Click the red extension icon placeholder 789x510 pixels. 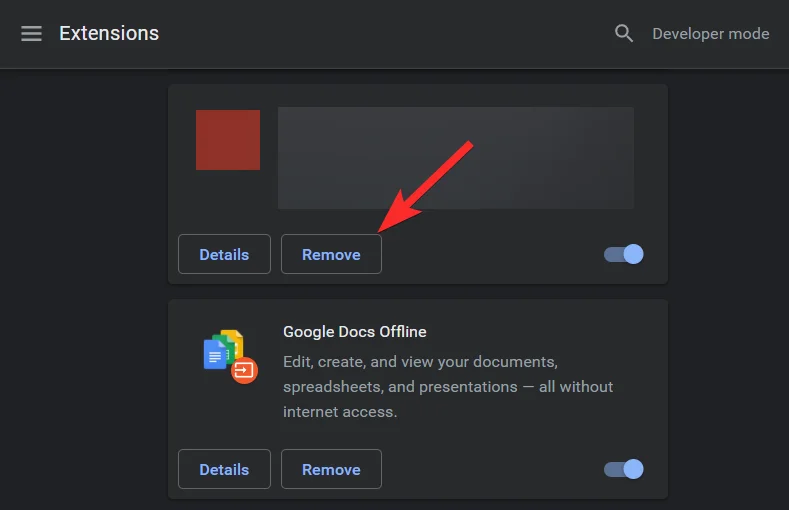(x=228, y=140)
